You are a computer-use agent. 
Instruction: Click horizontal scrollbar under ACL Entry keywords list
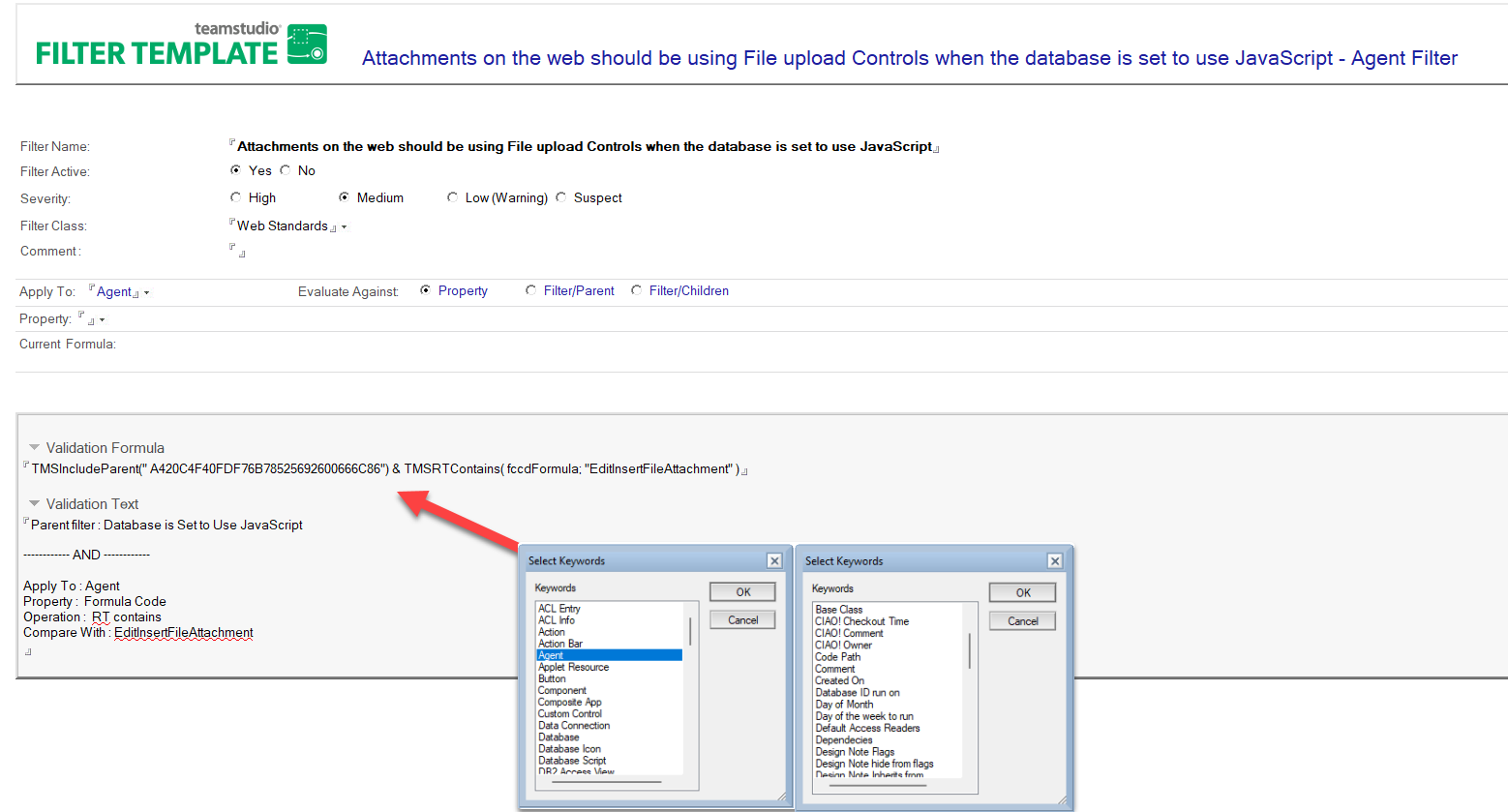click(x=607, y=781)
